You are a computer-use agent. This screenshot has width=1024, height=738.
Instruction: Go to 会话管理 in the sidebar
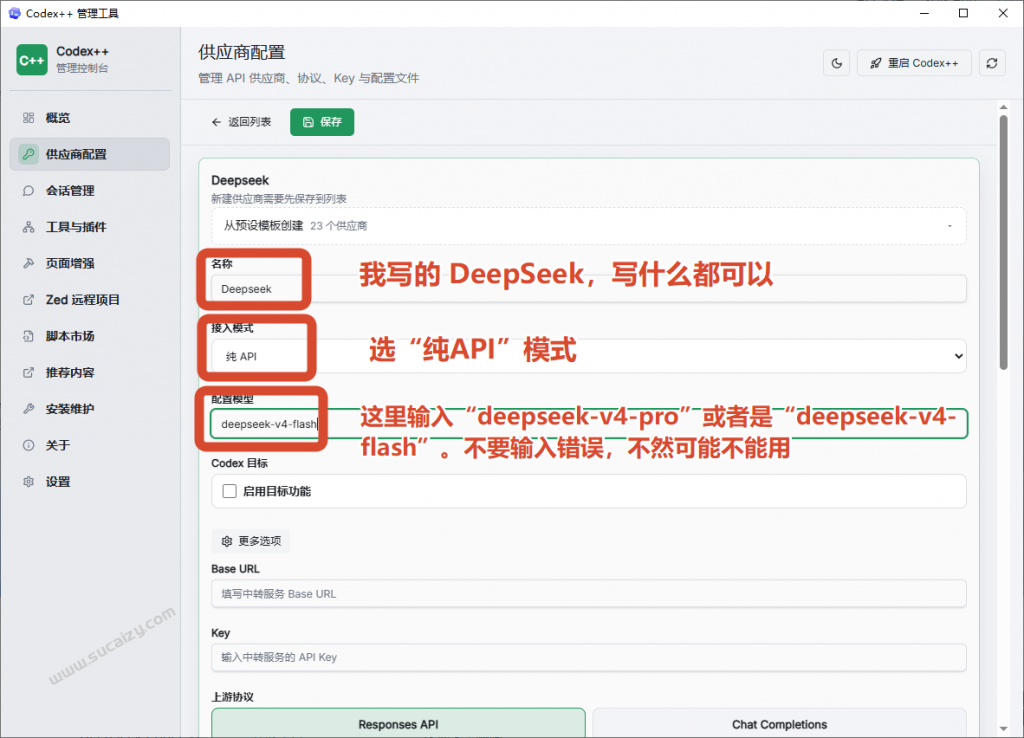(90, 191)
